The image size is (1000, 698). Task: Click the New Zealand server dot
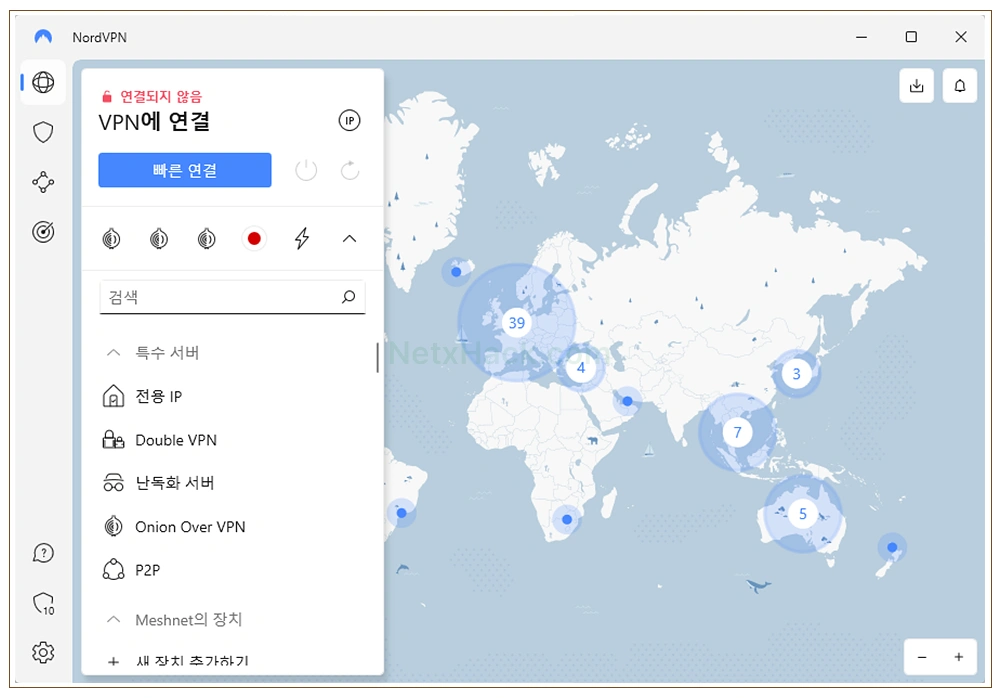[892, 547]
